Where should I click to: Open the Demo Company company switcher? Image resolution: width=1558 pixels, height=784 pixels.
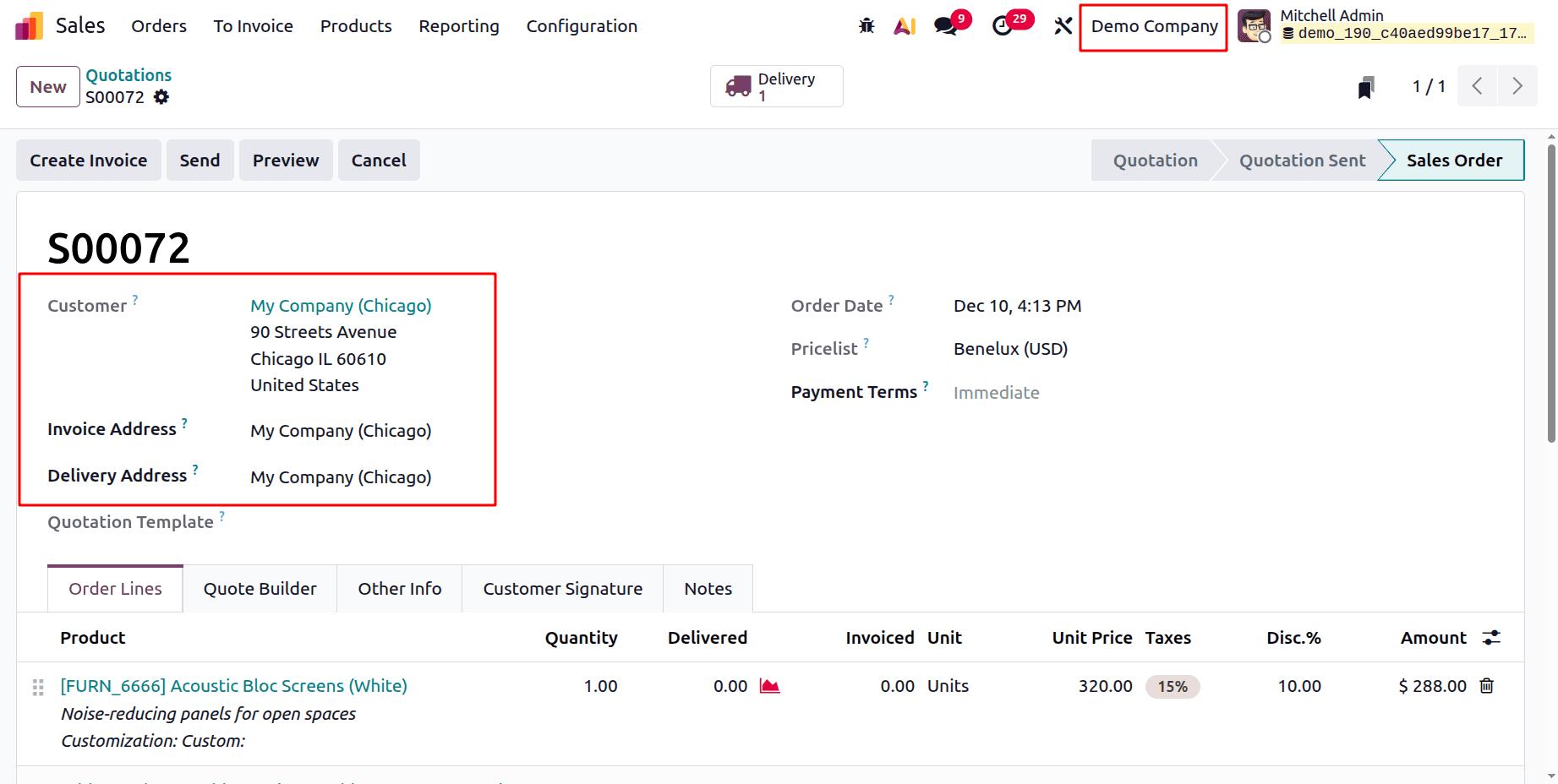pyautogui.click(x=1152, y=26)
